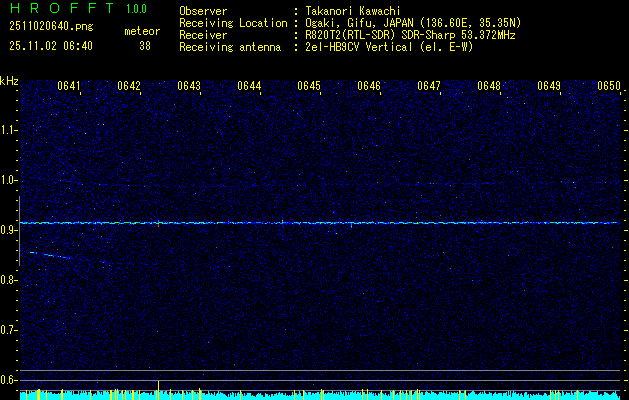
Task: Click the Receiver field label
Action: 203,35
